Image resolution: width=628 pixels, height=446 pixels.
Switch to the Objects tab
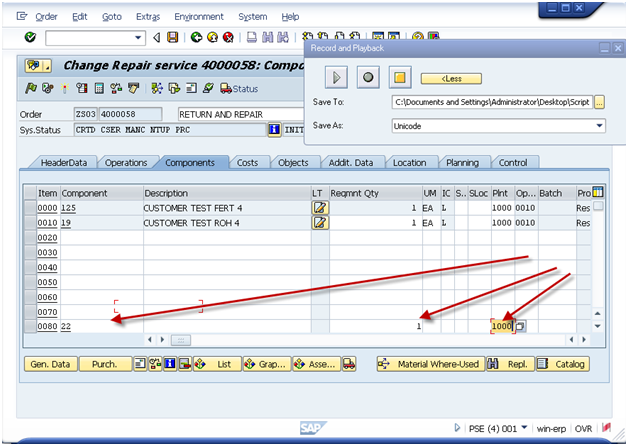point(293,163)
